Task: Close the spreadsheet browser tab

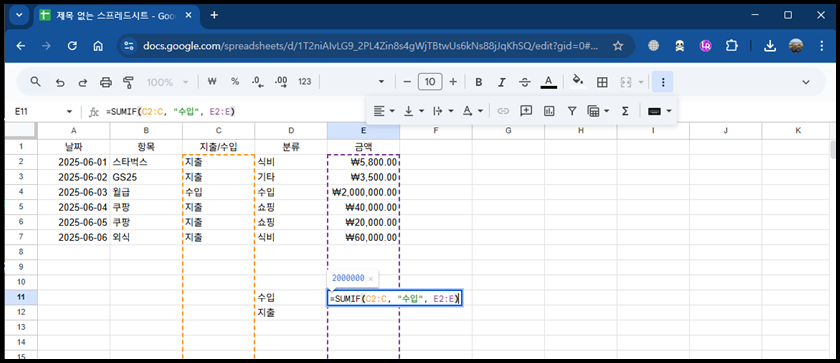Action: 189,16
